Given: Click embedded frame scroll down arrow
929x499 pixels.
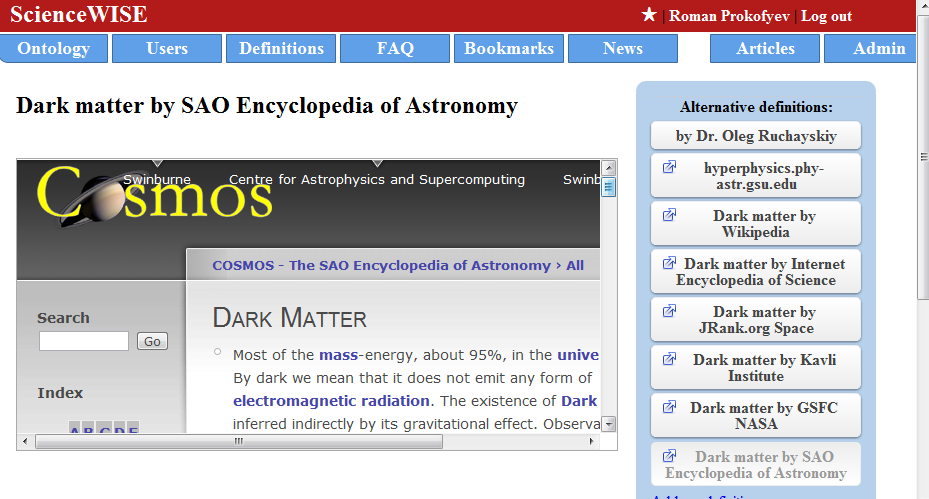Looking at the screenshot, I should (x=608, y=424).
